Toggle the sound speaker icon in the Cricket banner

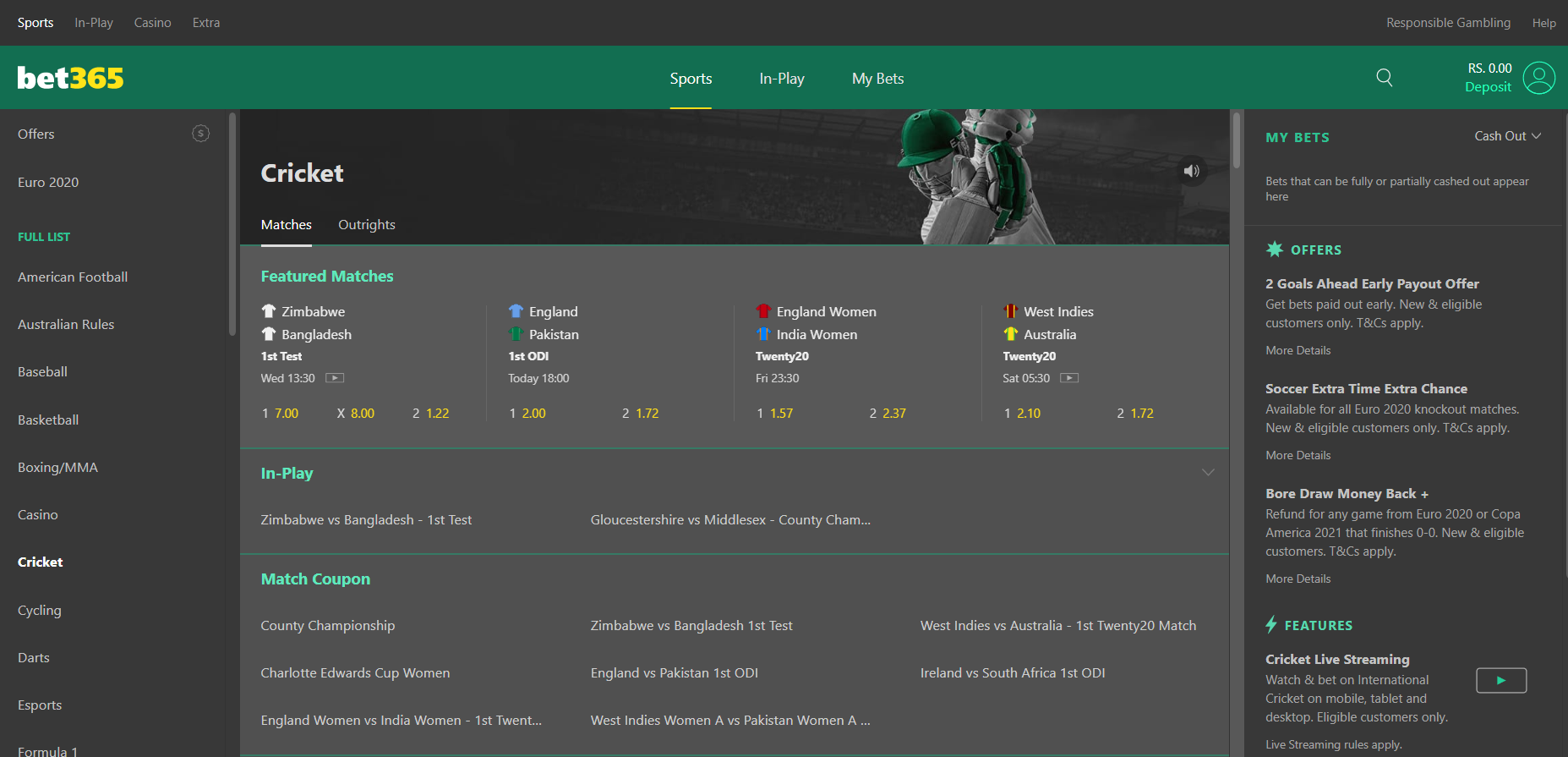pos(1192,171)
